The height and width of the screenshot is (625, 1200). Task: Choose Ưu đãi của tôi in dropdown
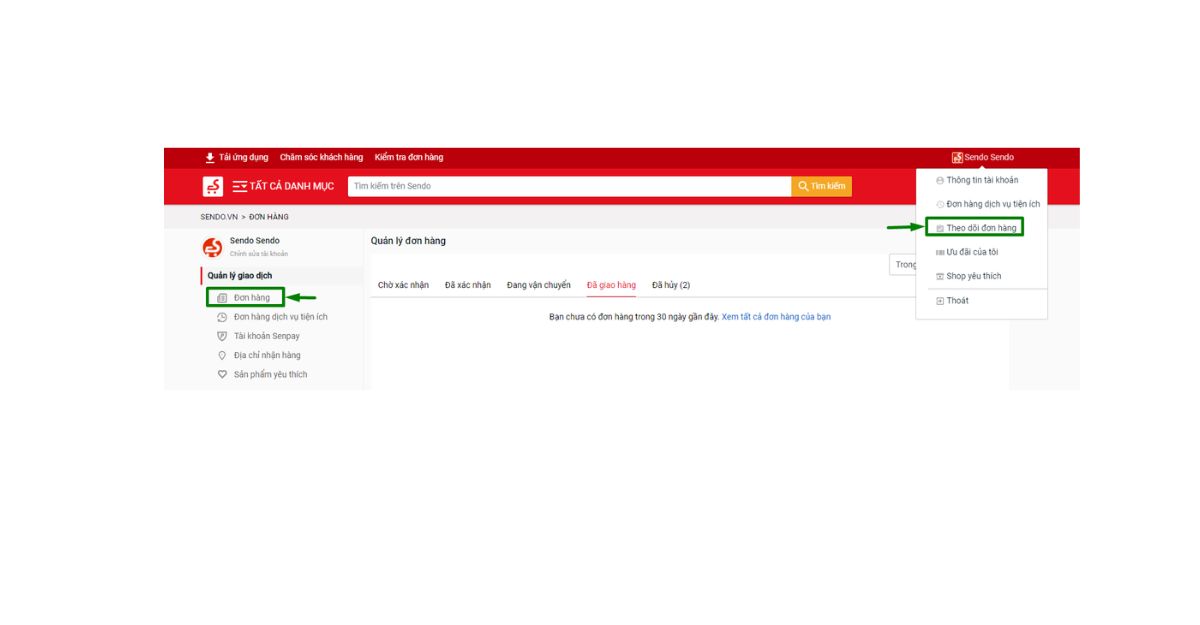(x=972, y=252)
